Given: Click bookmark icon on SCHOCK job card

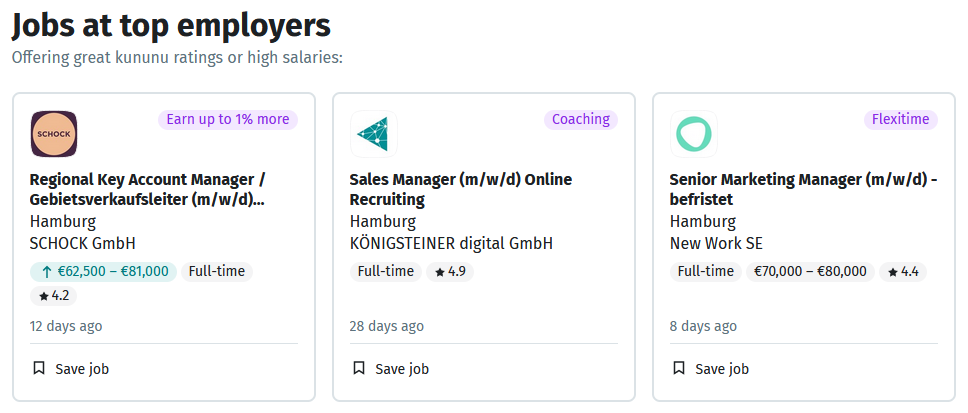Looking at the screenshot, I should [x=39, y=369].
